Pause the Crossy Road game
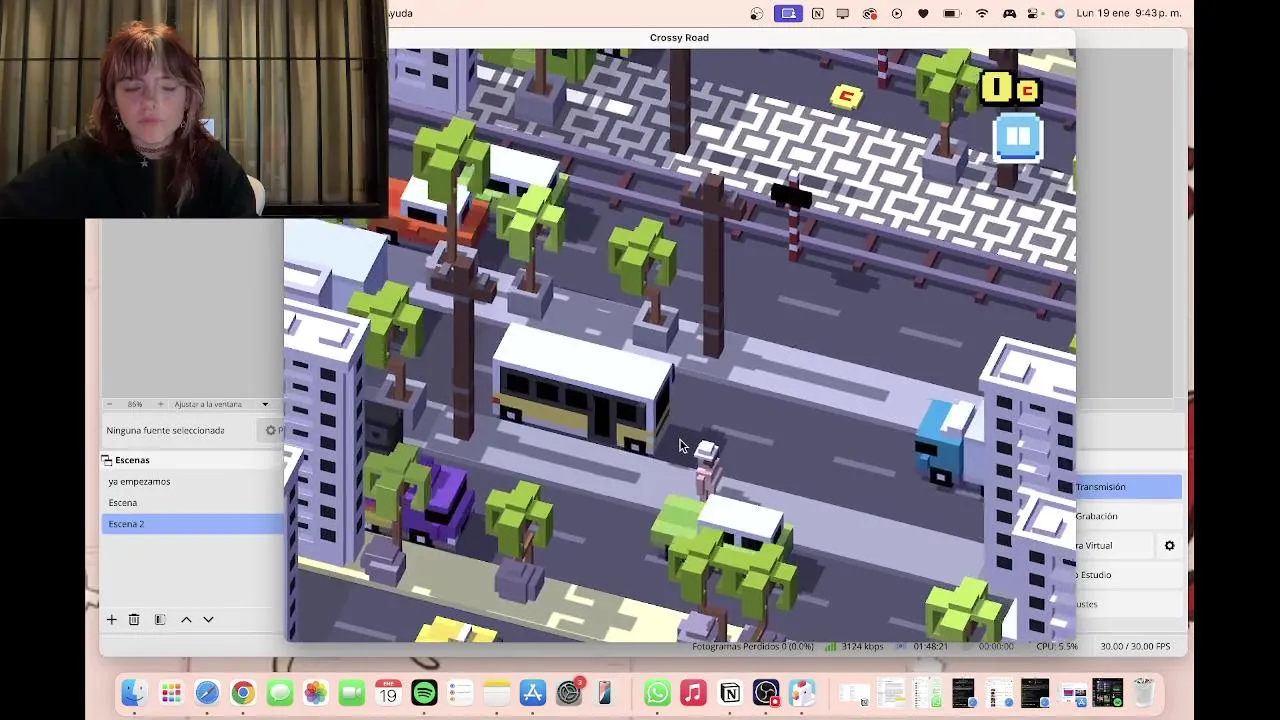 coord(1018,137)
